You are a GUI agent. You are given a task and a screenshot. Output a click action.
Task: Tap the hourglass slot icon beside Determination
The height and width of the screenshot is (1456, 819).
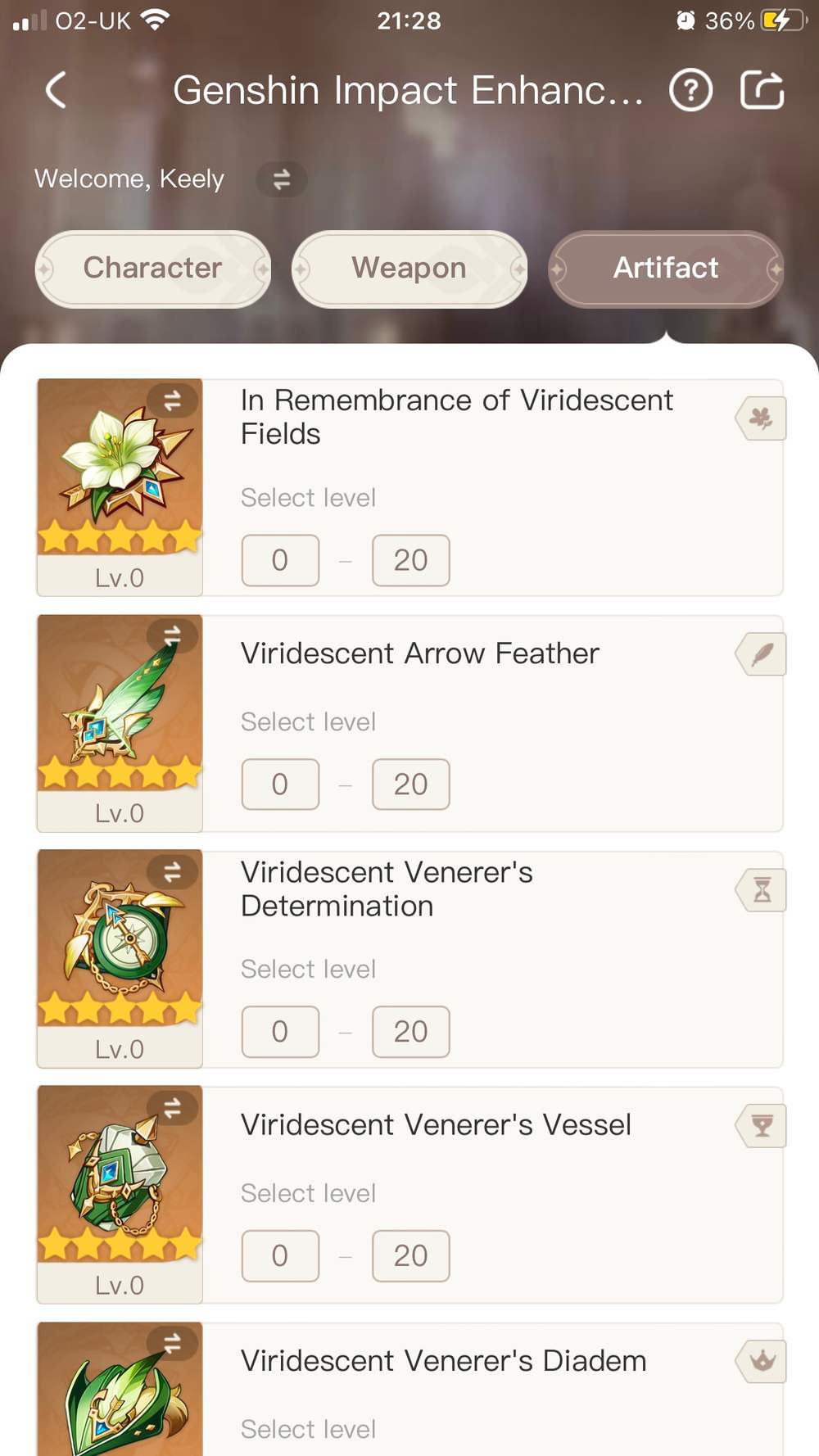(762, 890)
